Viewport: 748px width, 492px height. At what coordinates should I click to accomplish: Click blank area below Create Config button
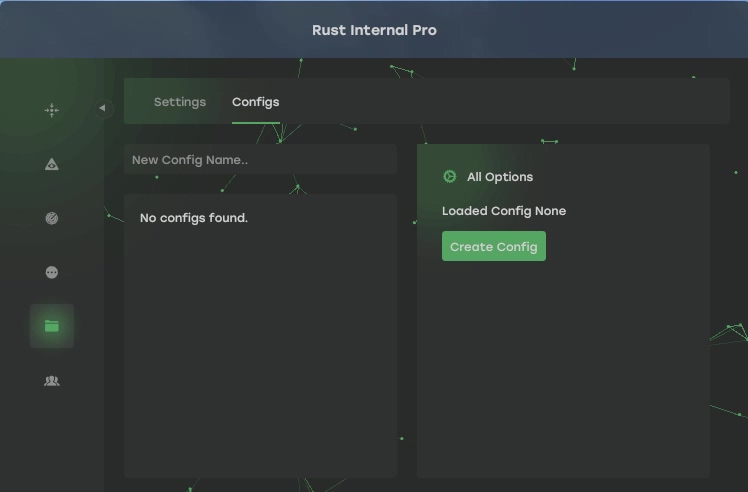coord(563,370)
